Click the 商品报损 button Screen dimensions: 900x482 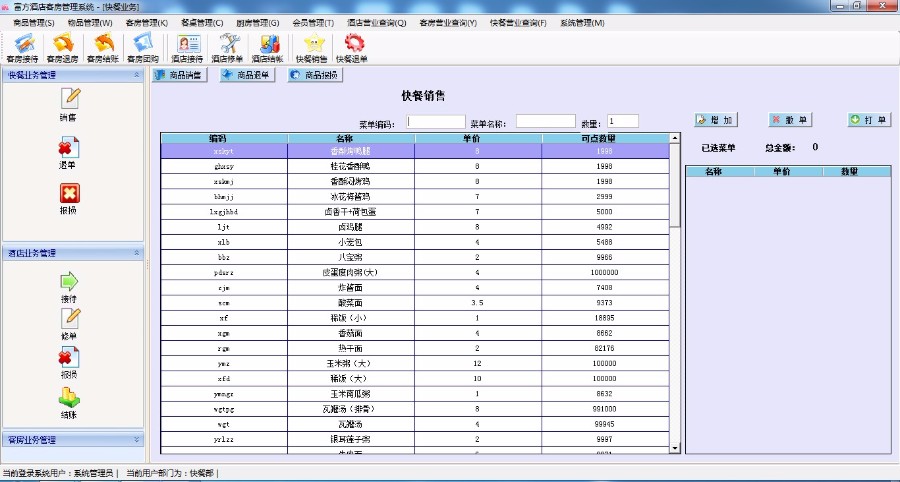coord(315,75)
